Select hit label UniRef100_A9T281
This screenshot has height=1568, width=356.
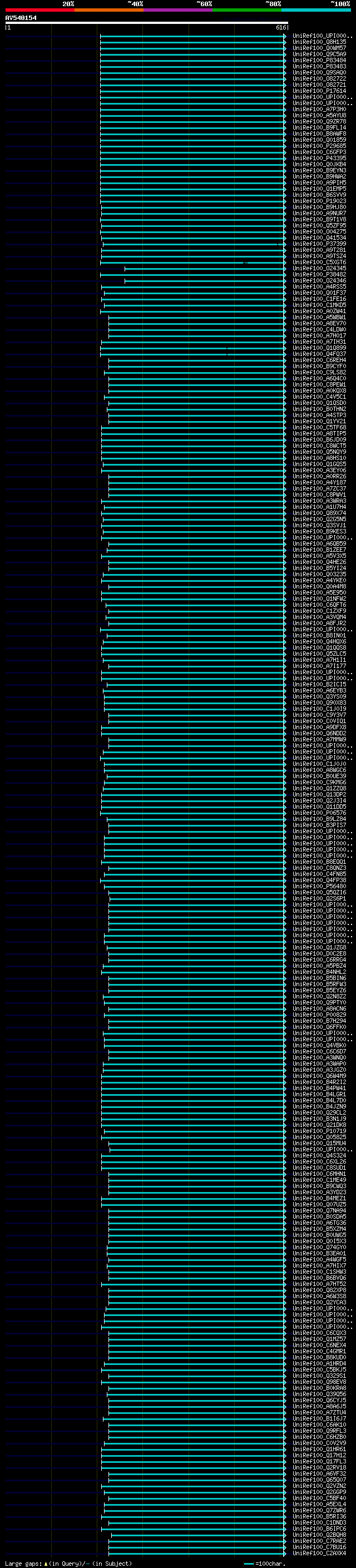click(x=319, y=250)
